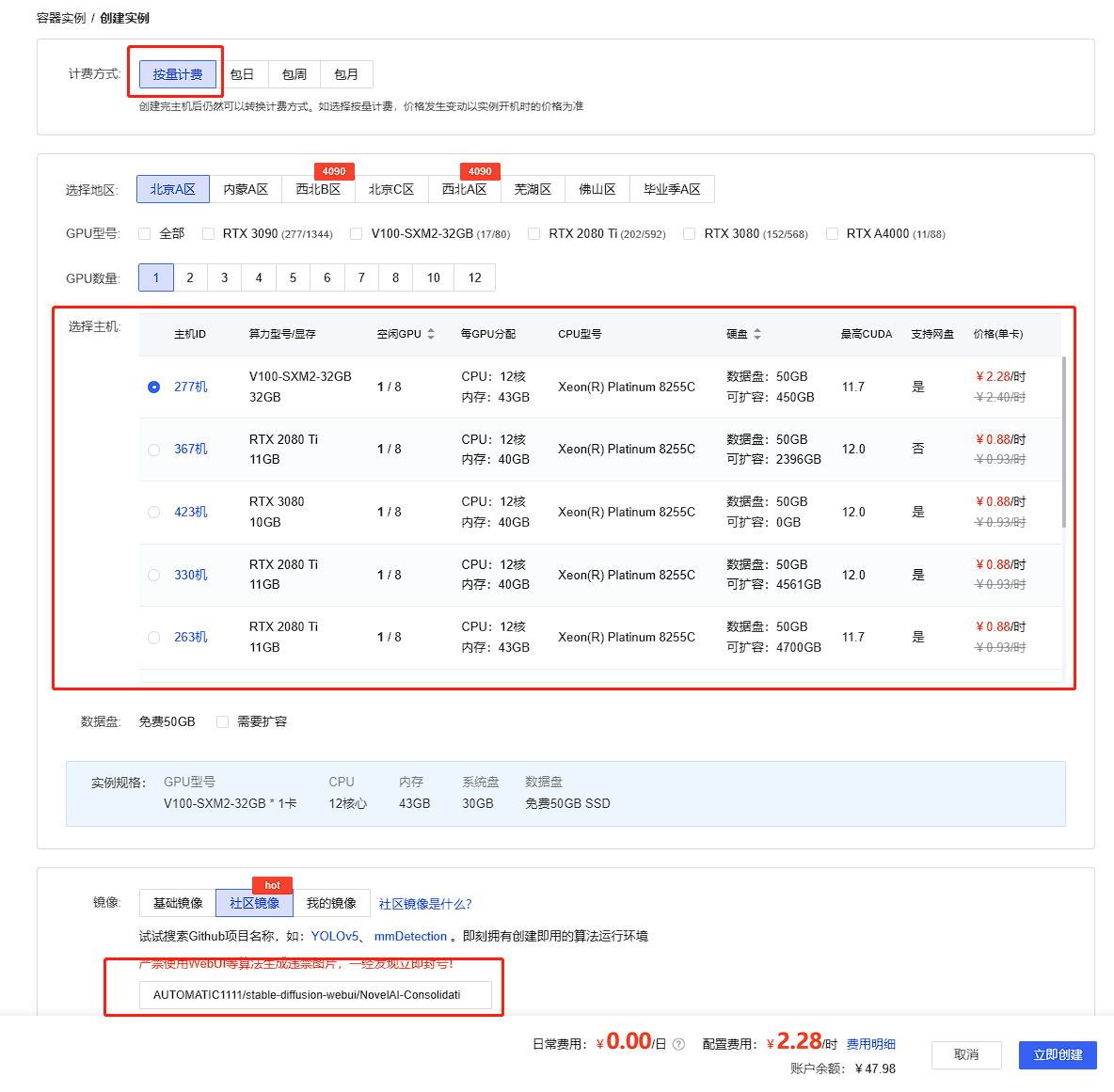
Task: Open the 费用明细 link
Action: click(870, 1044)
